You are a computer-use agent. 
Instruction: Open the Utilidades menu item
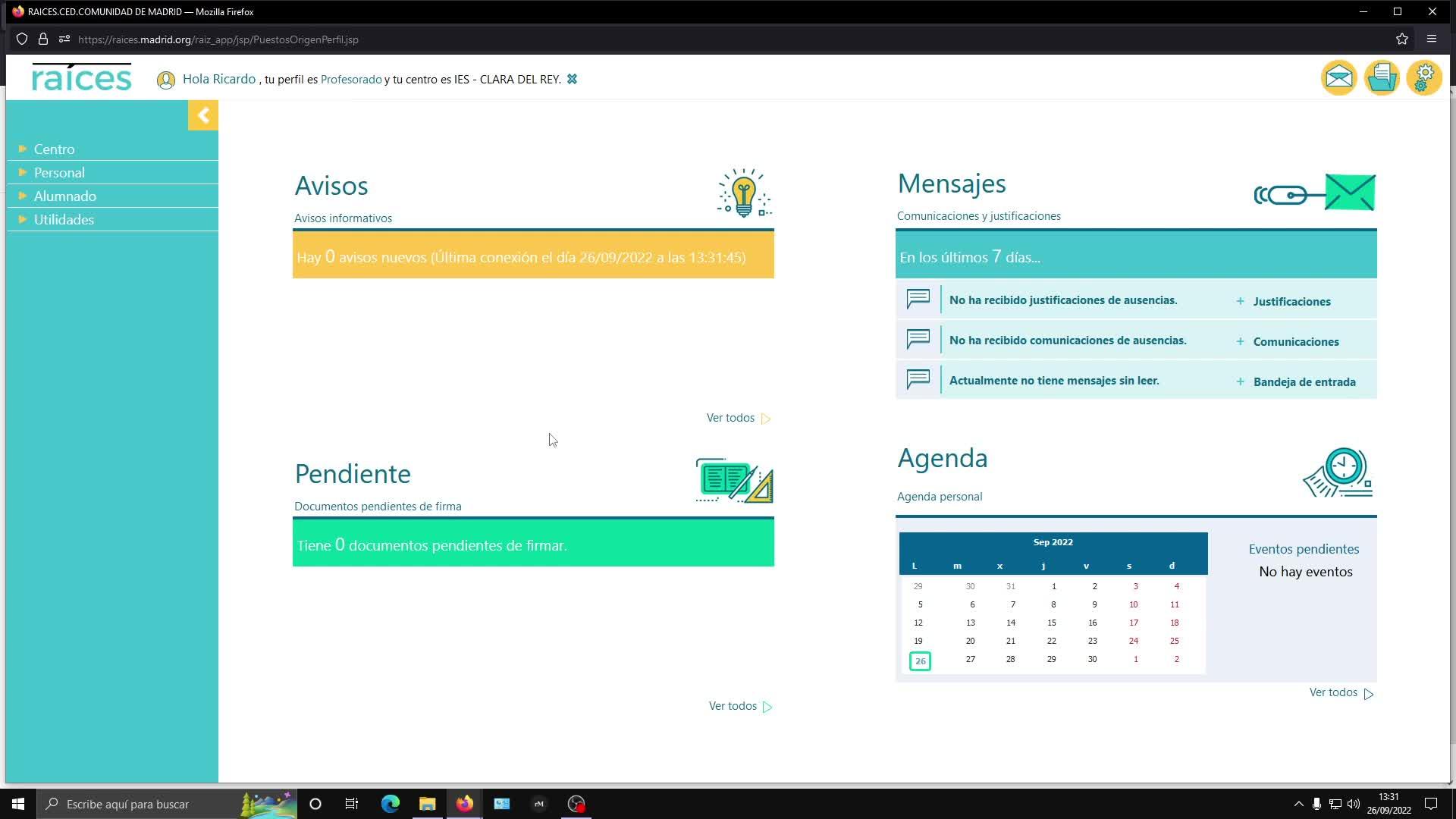coord(64,220)
